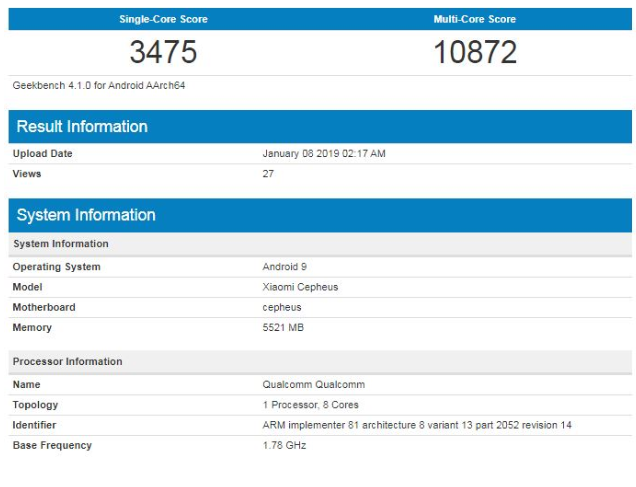Click the 5521 MB memory value
The height and width of the screenshot is (487, 636).
(x=283, y=328)
